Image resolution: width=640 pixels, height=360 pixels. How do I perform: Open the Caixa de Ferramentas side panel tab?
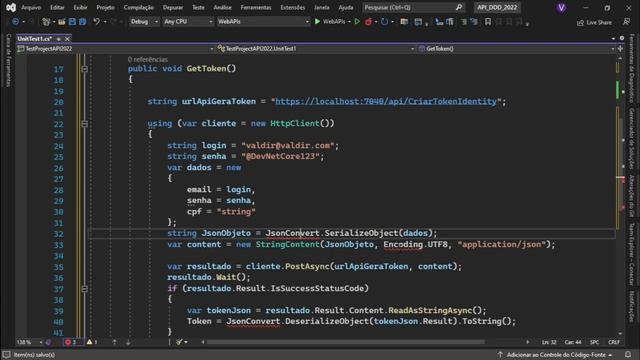(8, 60)
